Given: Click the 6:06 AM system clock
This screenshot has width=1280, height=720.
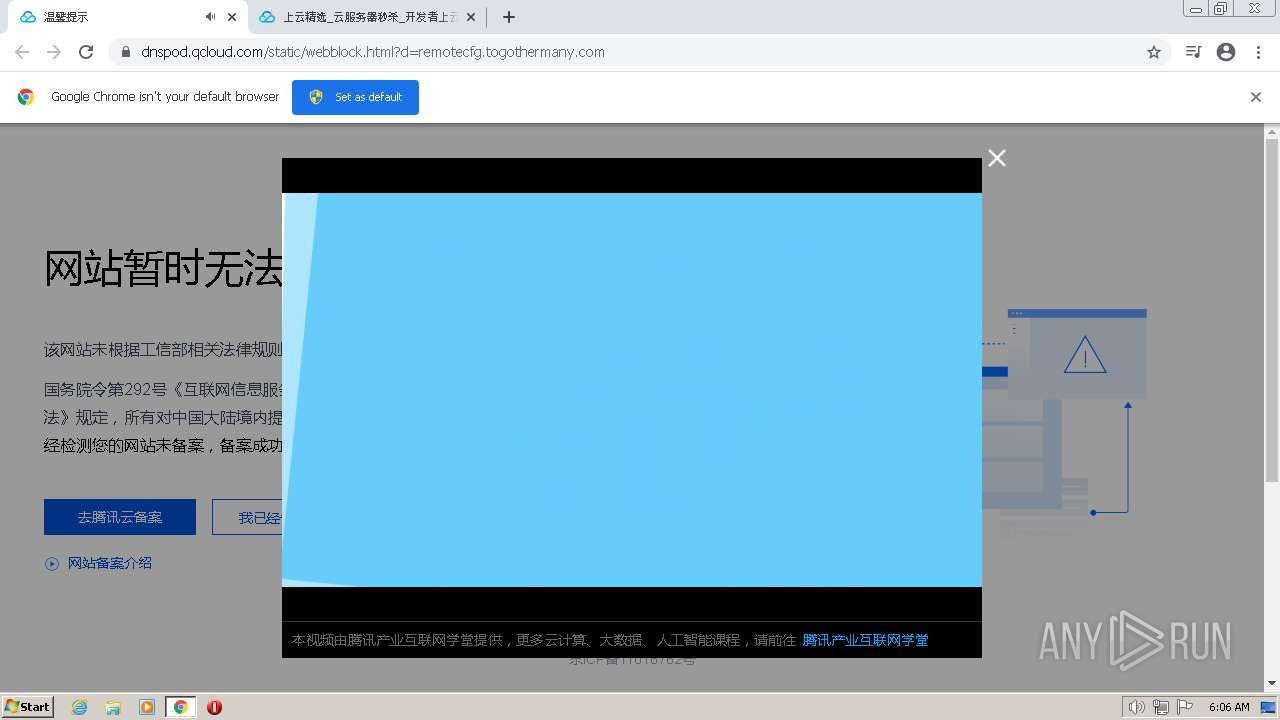Looking at the screenshot, I should pos(1229,707).
